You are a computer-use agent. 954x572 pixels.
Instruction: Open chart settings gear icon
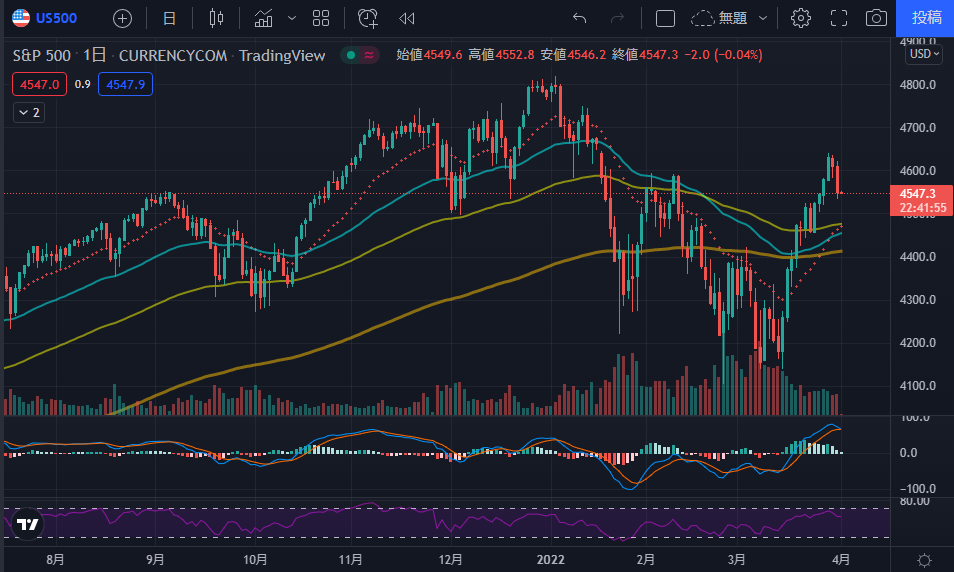[x=801, y=18]
